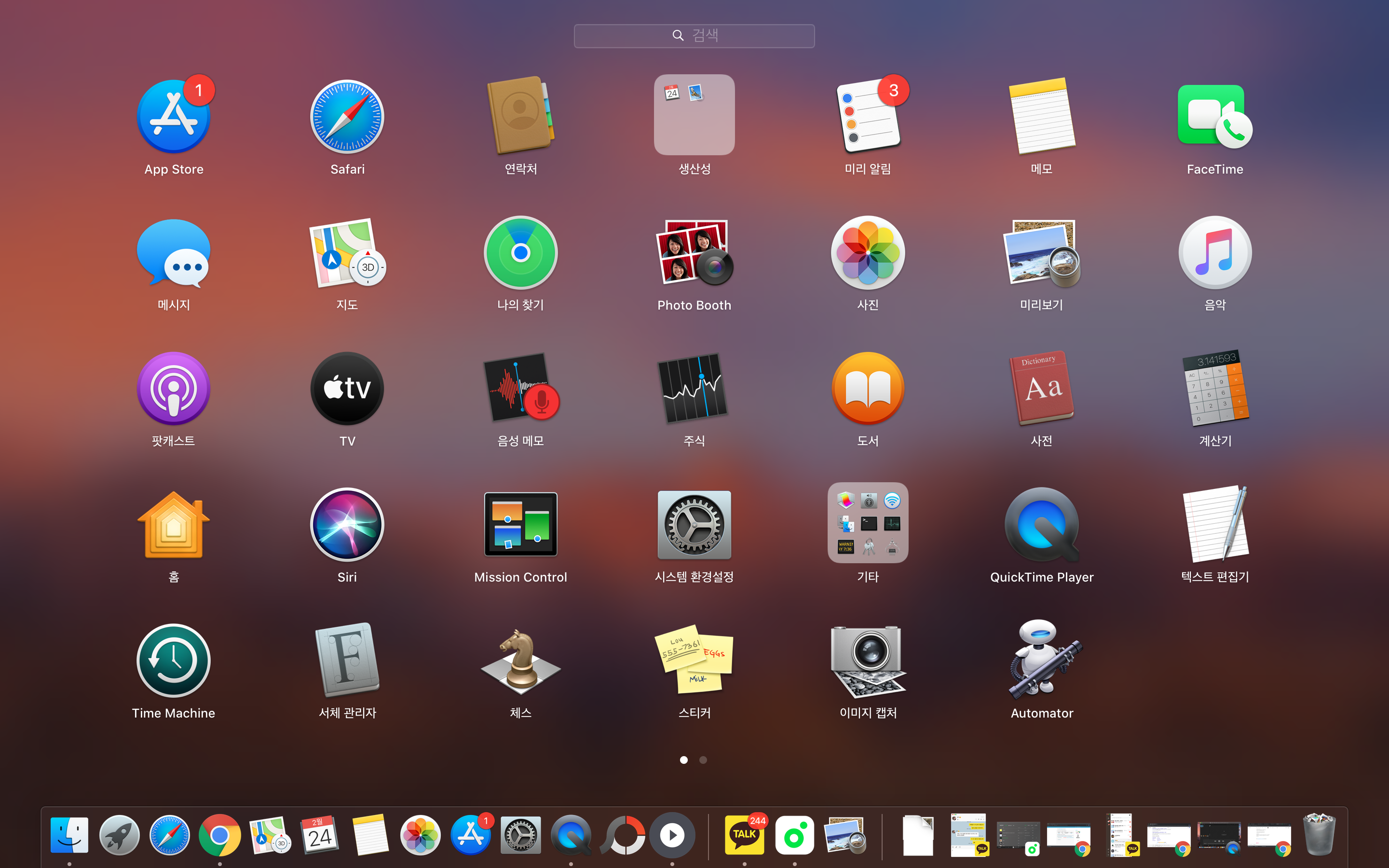Viewport: 1389px width, 868px height.
Task: Click Google Chrome in the Dock
Action: [219, 835]
